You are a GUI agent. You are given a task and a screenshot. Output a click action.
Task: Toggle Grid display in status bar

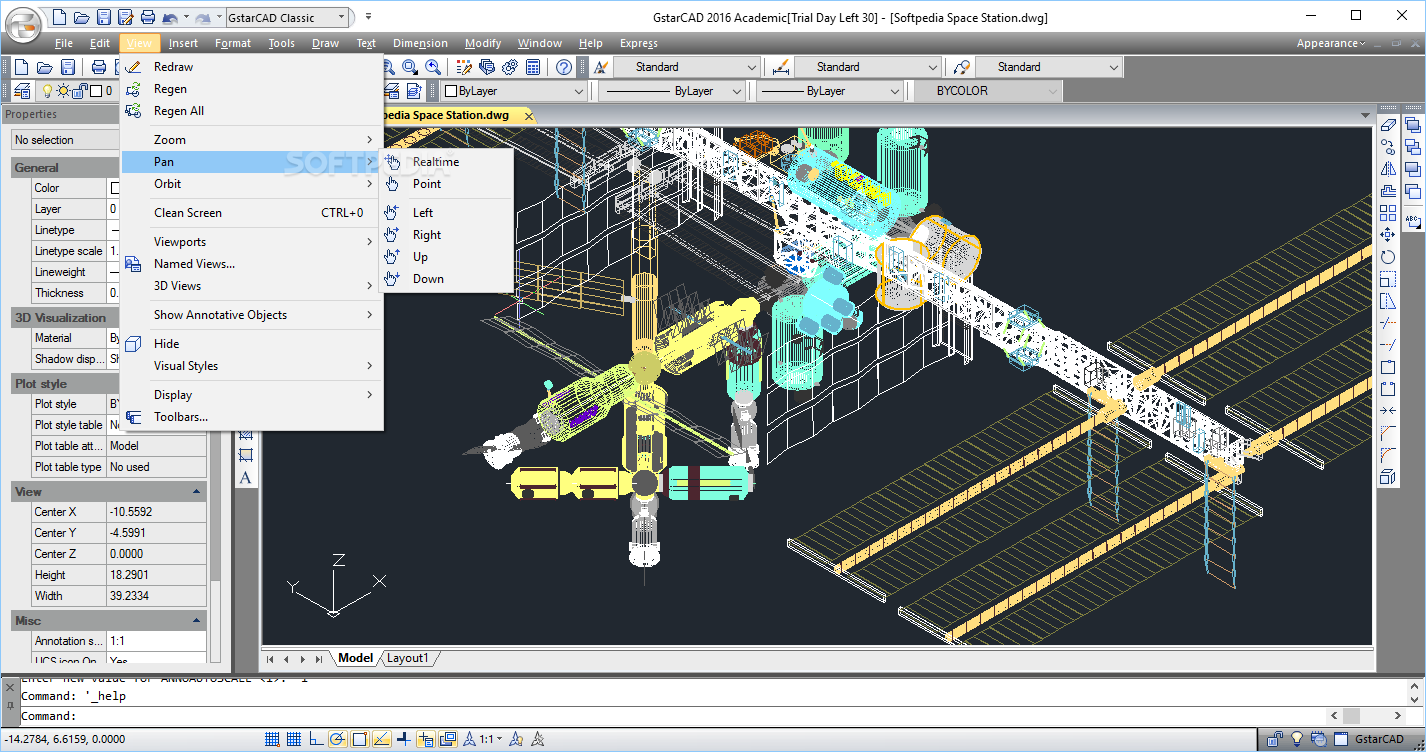(294, 740)
